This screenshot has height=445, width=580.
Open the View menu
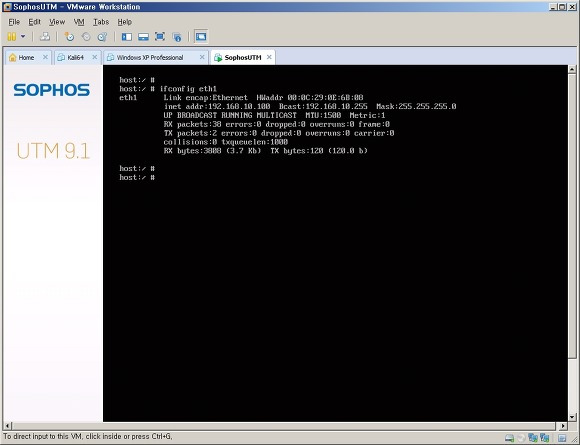pyautogui.click(x=57, y=22)
